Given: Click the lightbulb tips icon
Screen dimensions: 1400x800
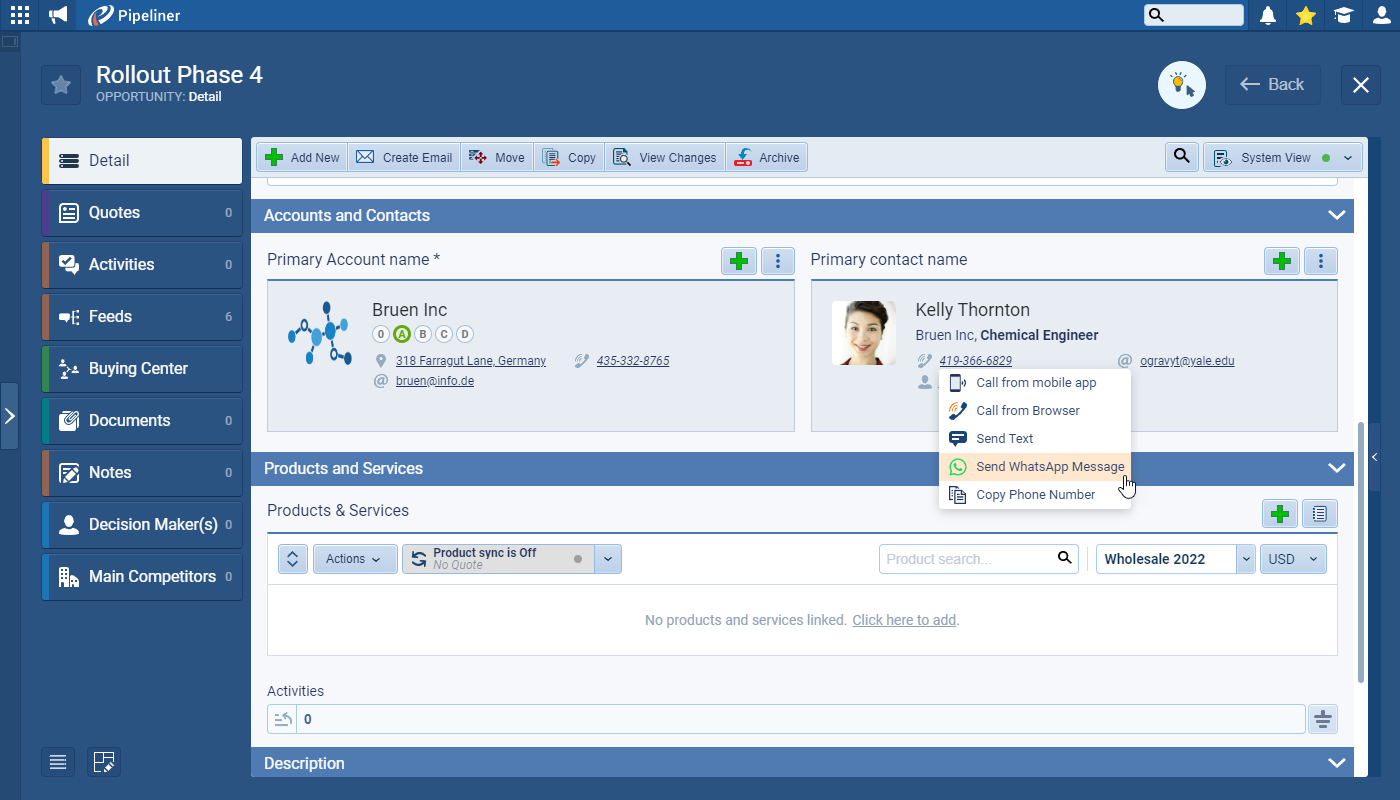Looking at the screenshot, I should [1182, 85].
